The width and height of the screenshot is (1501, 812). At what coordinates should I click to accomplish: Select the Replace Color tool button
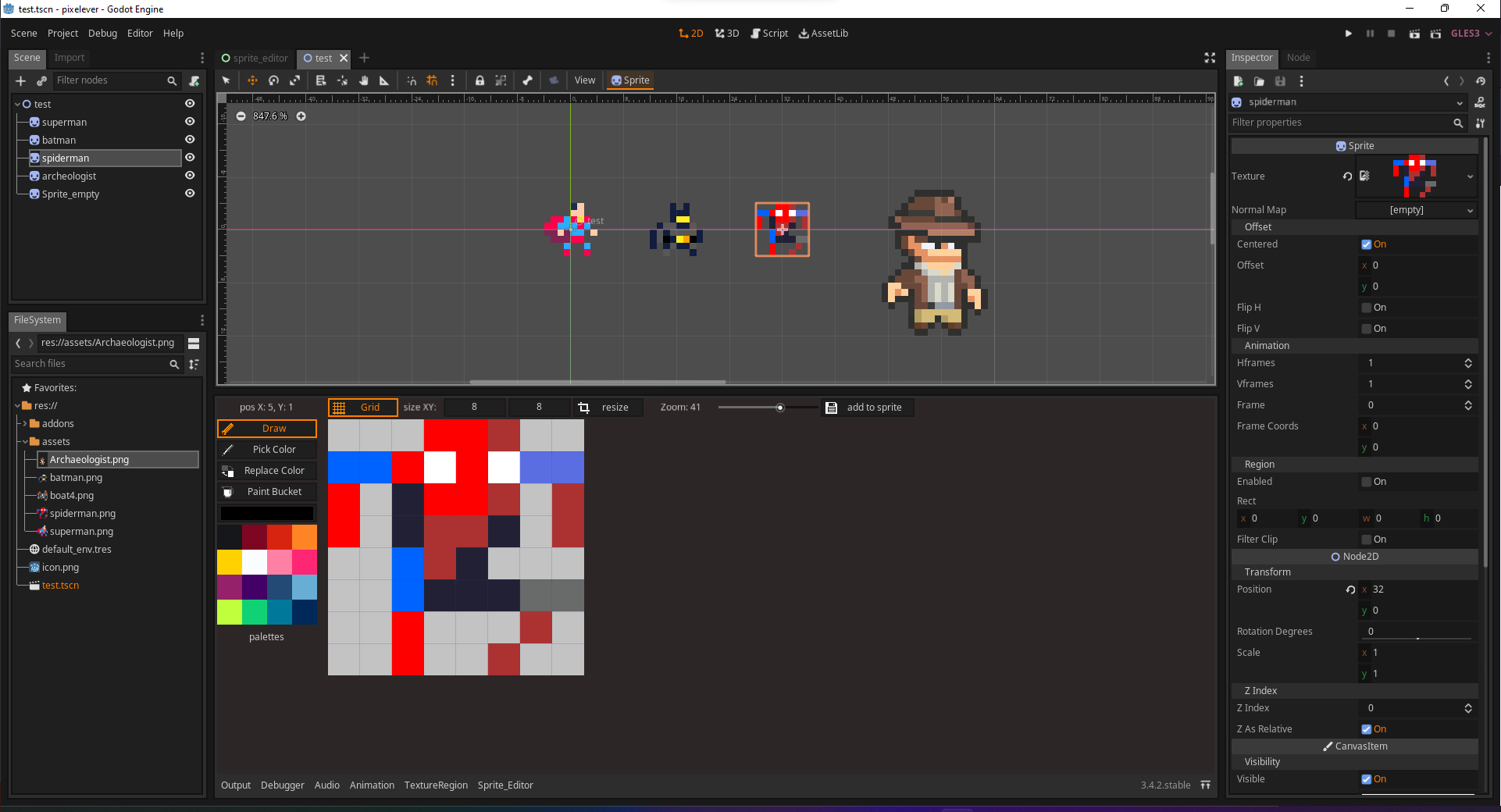[x=267, y=471]
